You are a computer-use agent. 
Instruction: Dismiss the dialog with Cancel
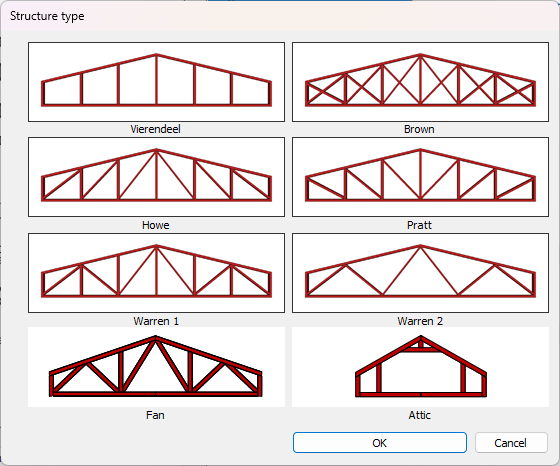511,443
